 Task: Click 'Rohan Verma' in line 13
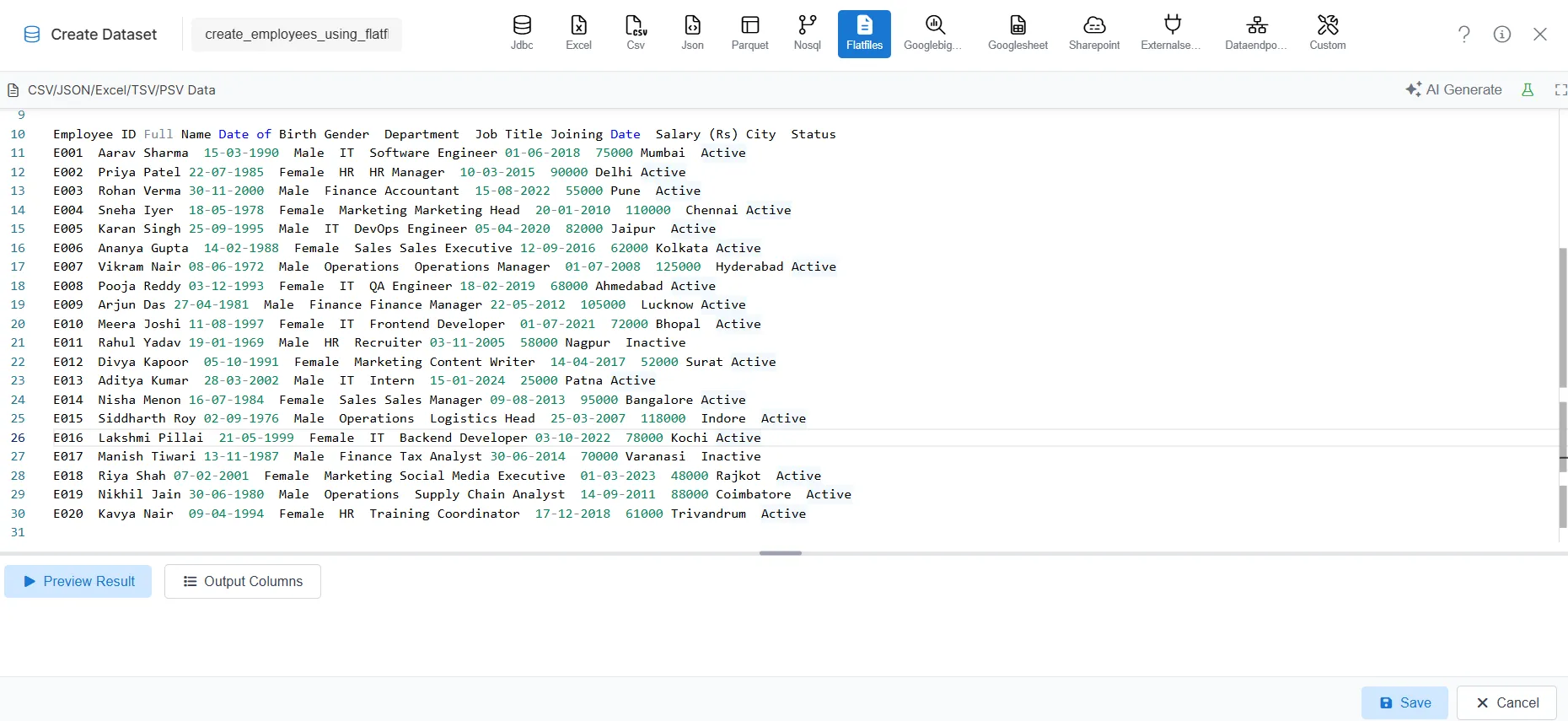(139, 191)
